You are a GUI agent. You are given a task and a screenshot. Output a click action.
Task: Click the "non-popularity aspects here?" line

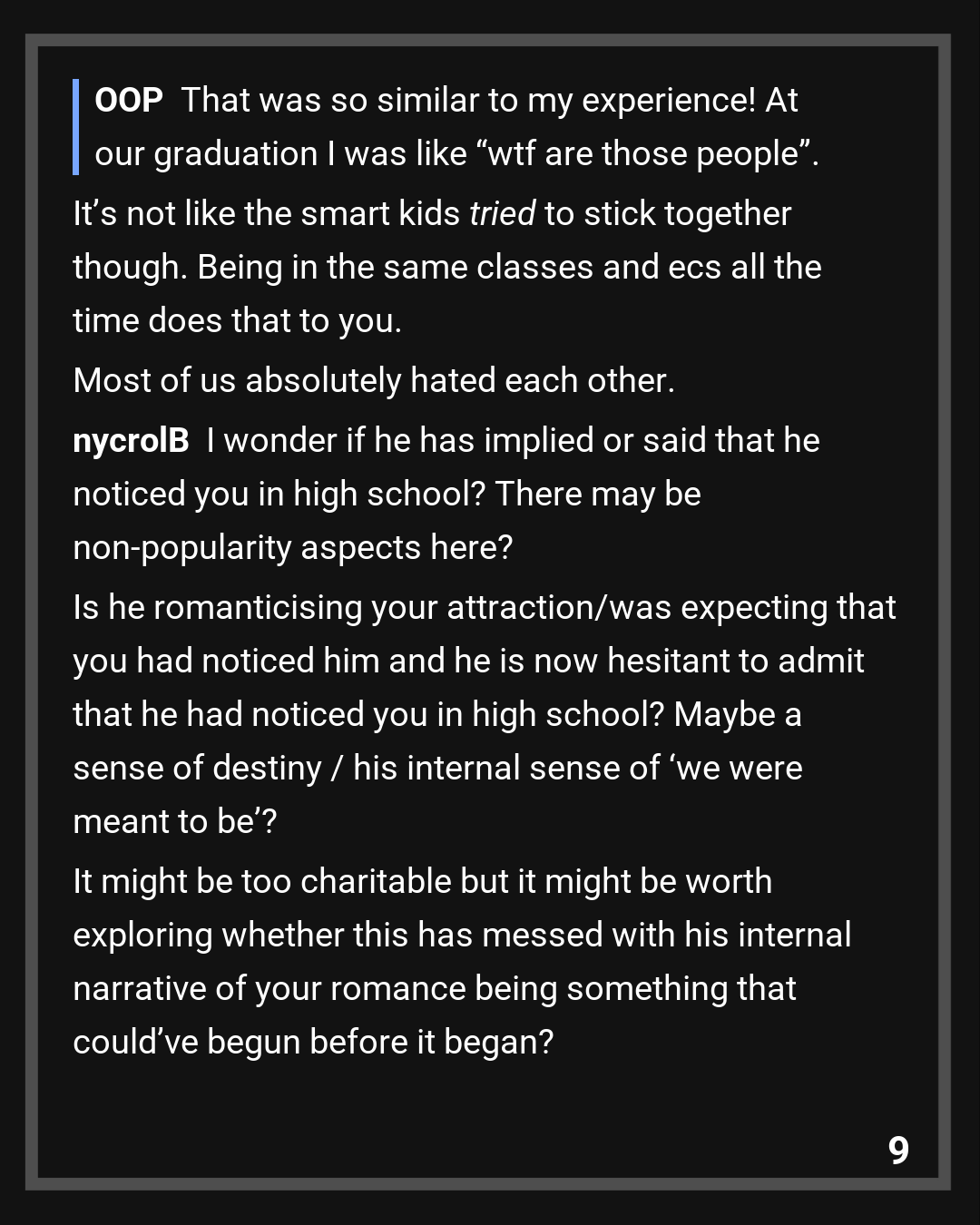pyautogui.click(x=293, y=548)
